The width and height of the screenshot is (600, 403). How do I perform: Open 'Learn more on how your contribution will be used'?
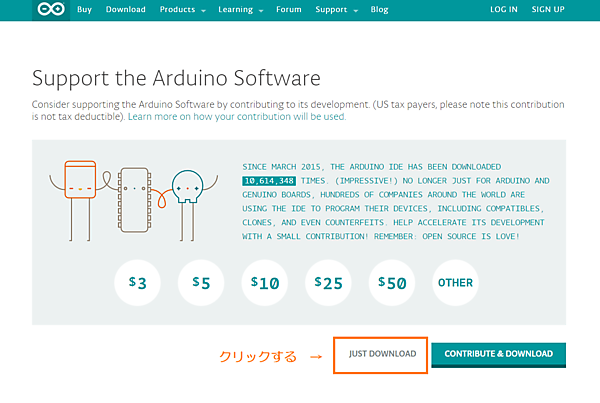tap(237, 117)
